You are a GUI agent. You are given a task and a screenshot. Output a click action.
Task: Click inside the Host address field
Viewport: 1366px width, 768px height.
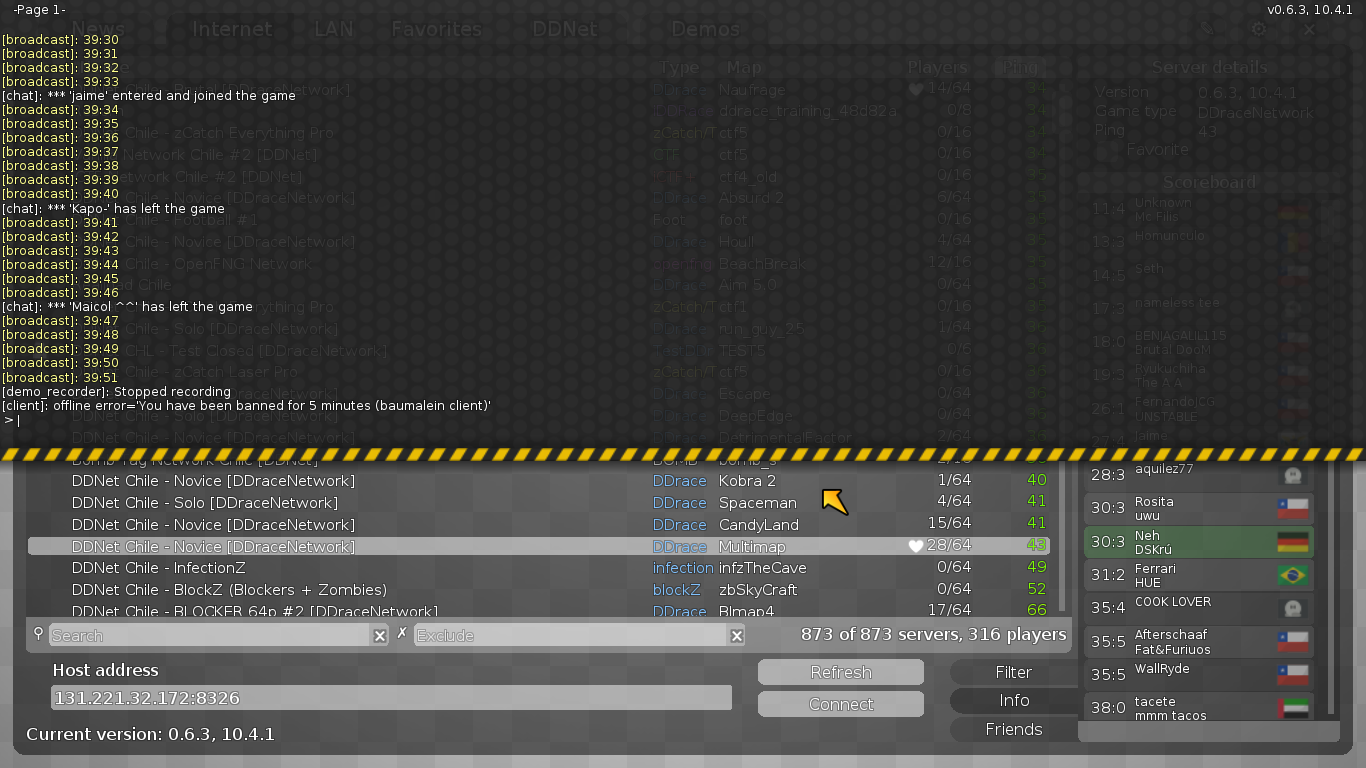390,697
